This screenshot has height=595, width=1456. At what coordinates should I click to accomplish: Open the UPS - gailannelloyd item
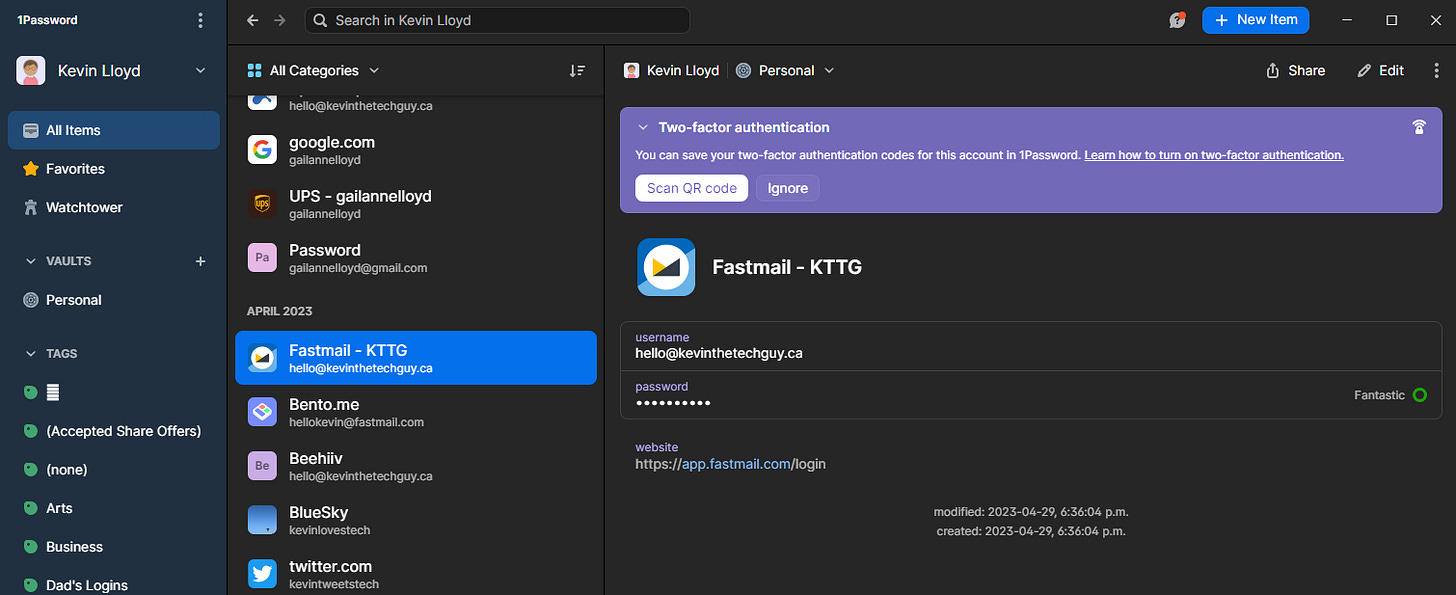[x=416, y=204]
